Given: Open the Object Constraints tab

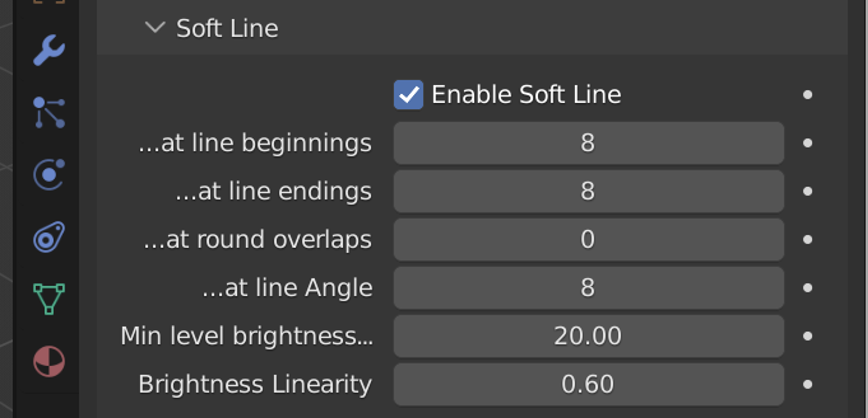Looking at the screenshot, I should (x=48, y=237).
